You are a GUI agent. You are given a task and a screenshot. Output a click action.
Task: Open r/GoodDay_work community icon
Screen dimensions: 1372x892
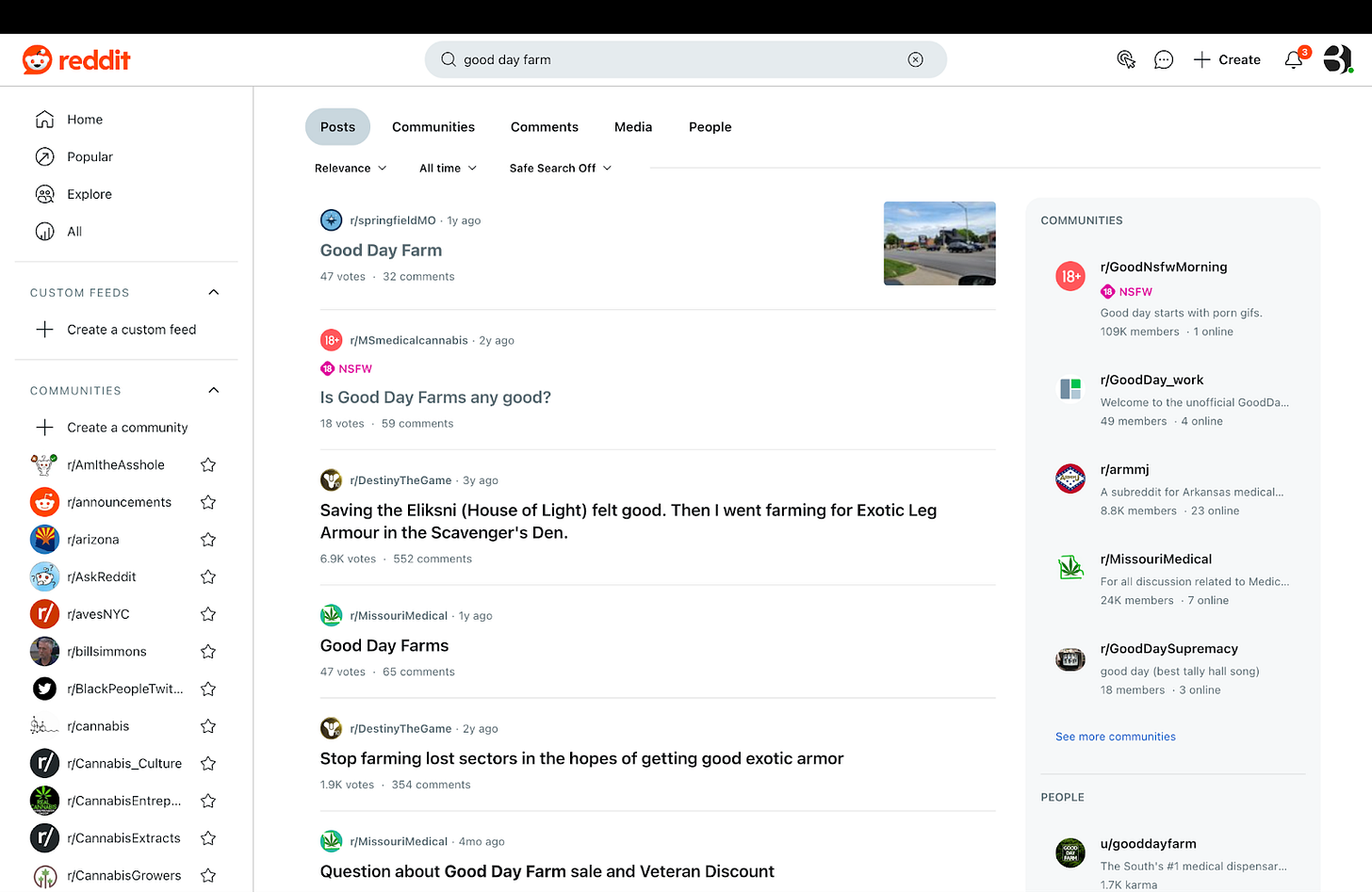pyautogui.click(x=1070, y=389)
